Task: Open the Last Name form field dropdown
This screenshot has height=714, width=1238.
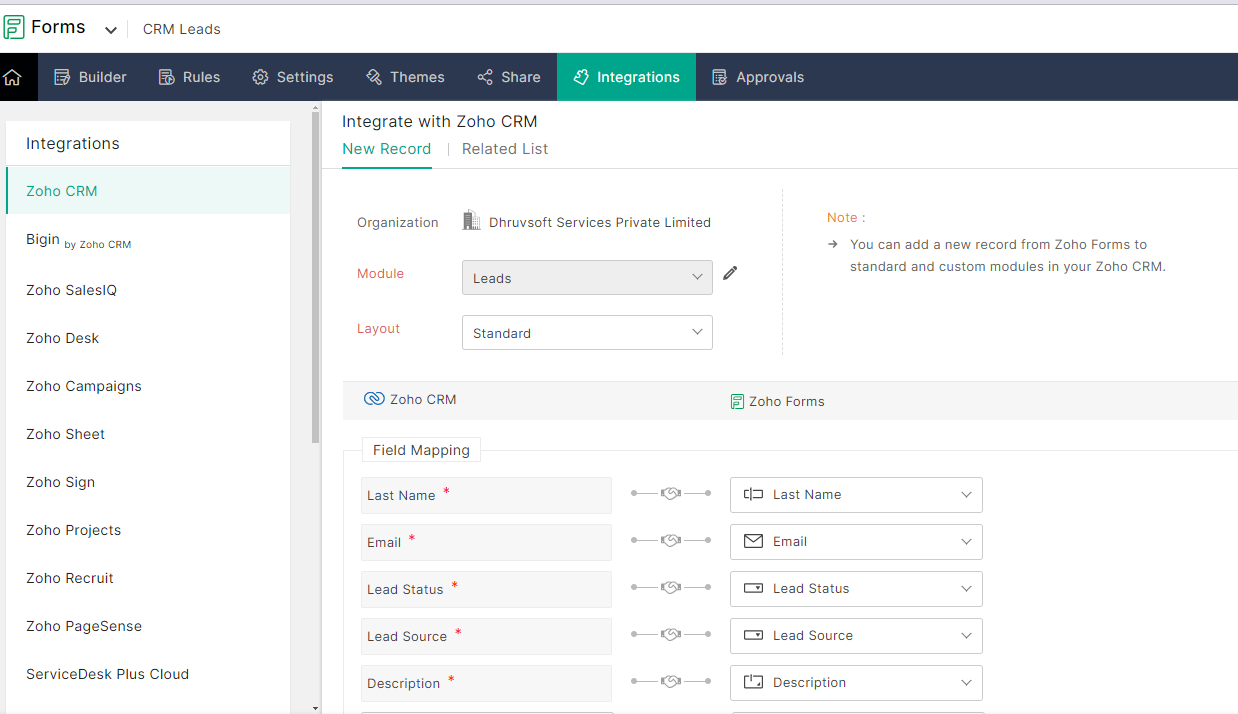Action: point(856,495)
